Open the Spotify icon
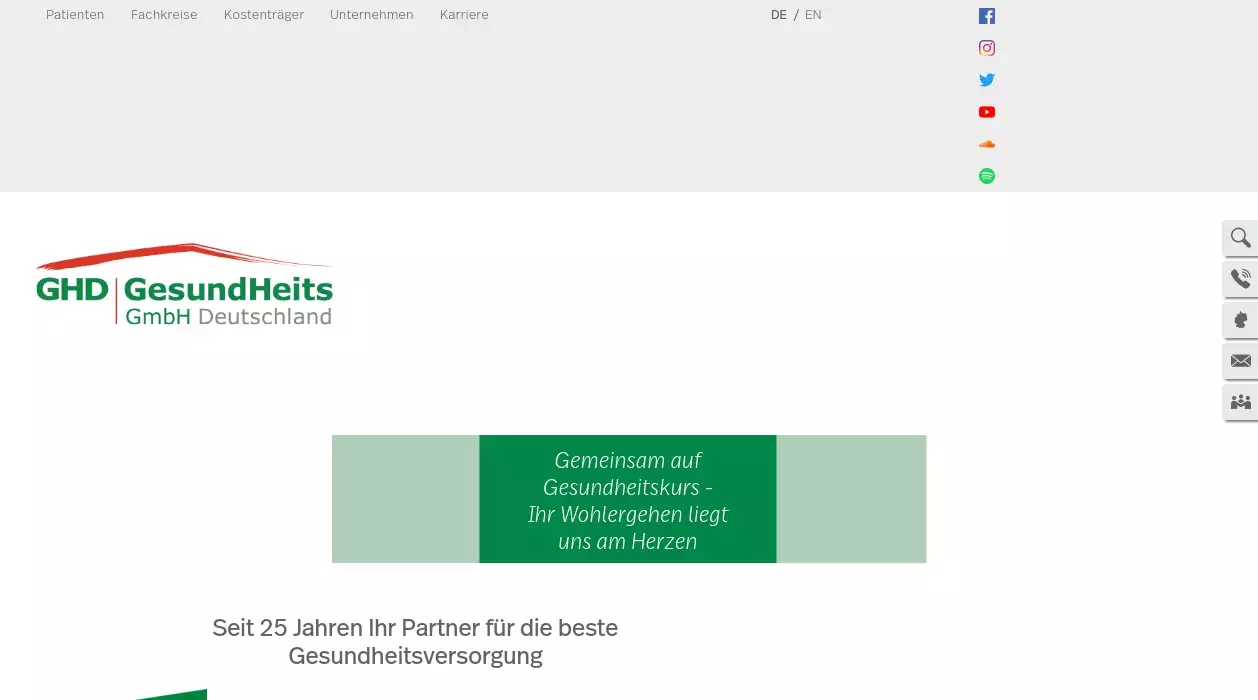Image resolution: width=1258 pixels, height=700 pixels. (x=986, y=176)
